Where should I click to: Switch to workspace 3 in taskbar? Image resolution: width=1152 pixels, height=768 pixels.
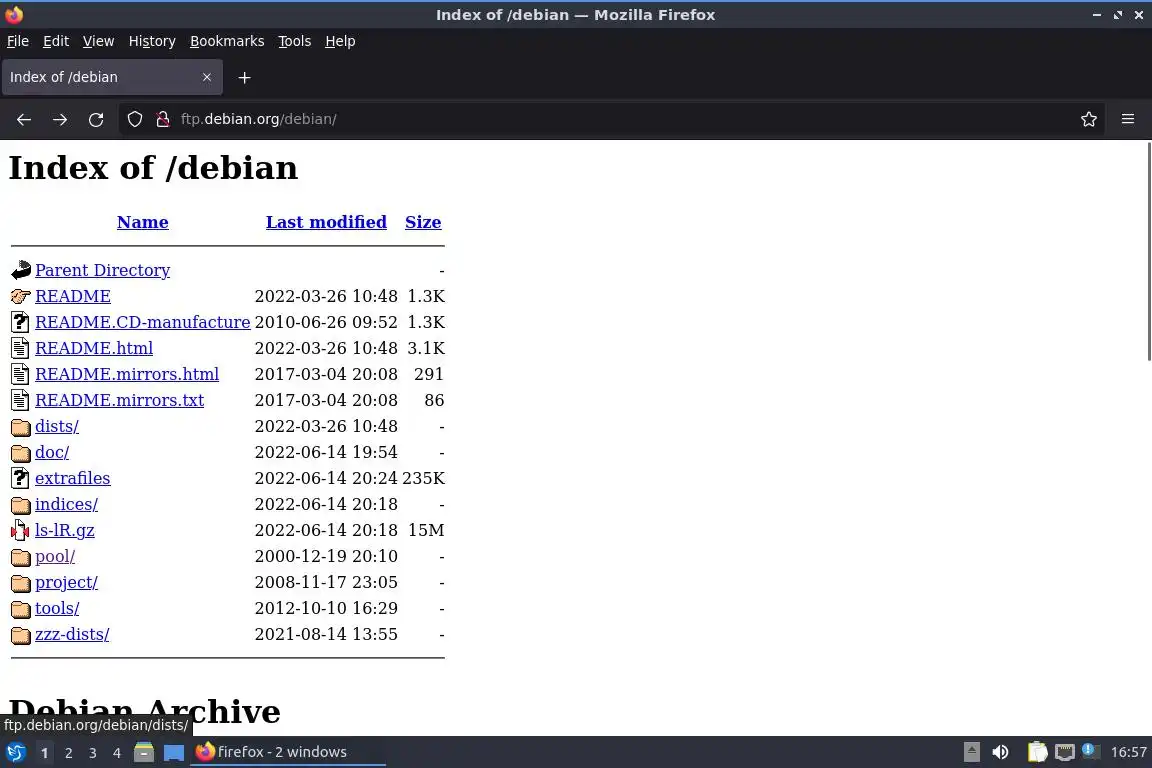(x=93, y=753)
